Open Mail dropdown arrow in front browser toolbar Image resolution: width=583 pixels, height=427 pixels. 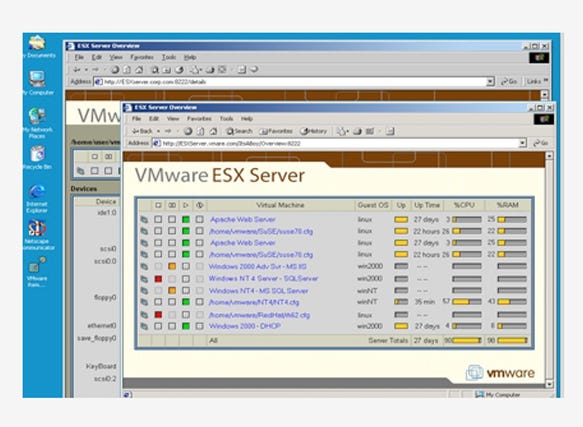347,131
